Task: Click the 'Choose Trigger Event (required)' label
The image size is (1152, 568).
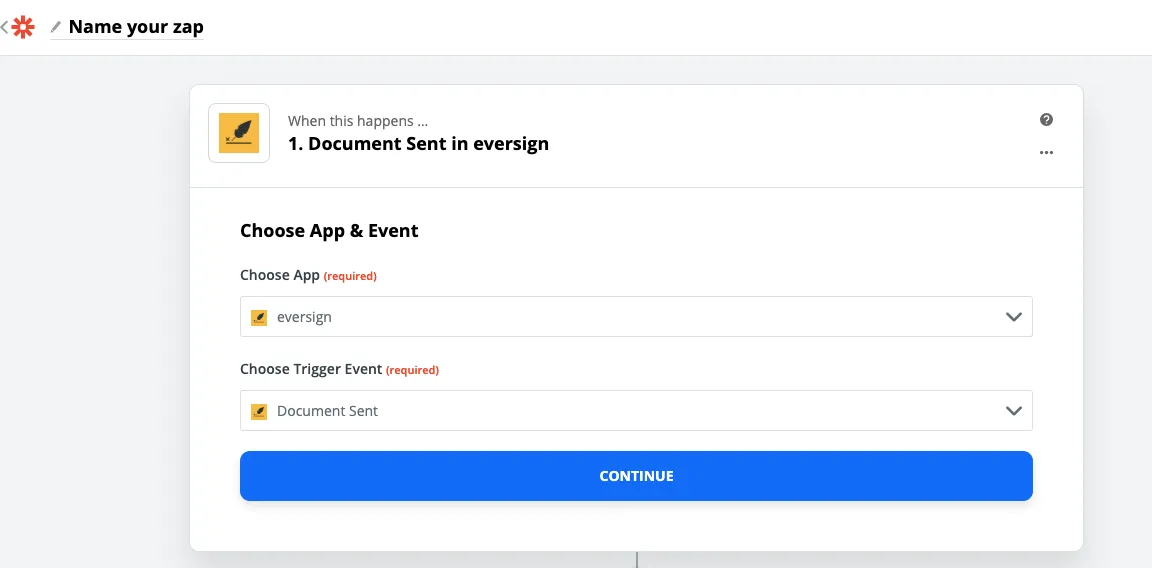Action: click(x=339, y=370)
